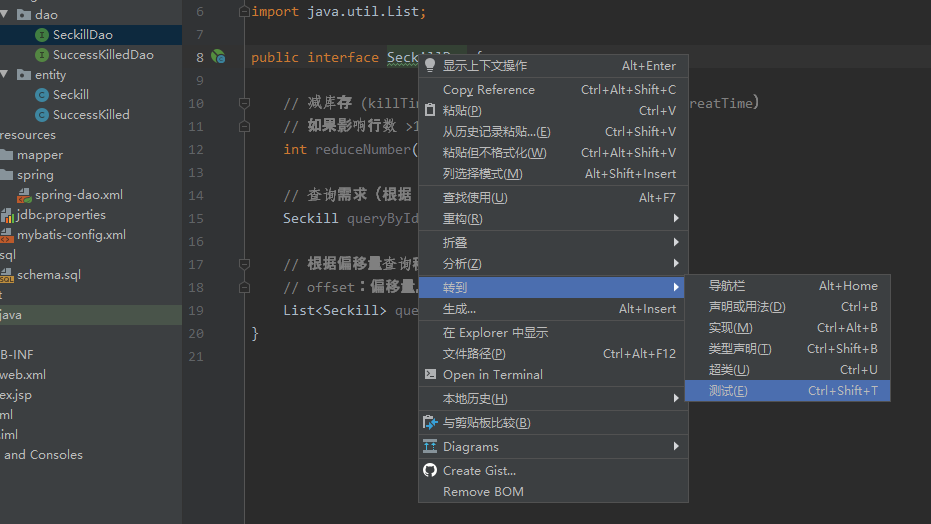Click the SuccessKilled class icon

click(x=42, y=115)
